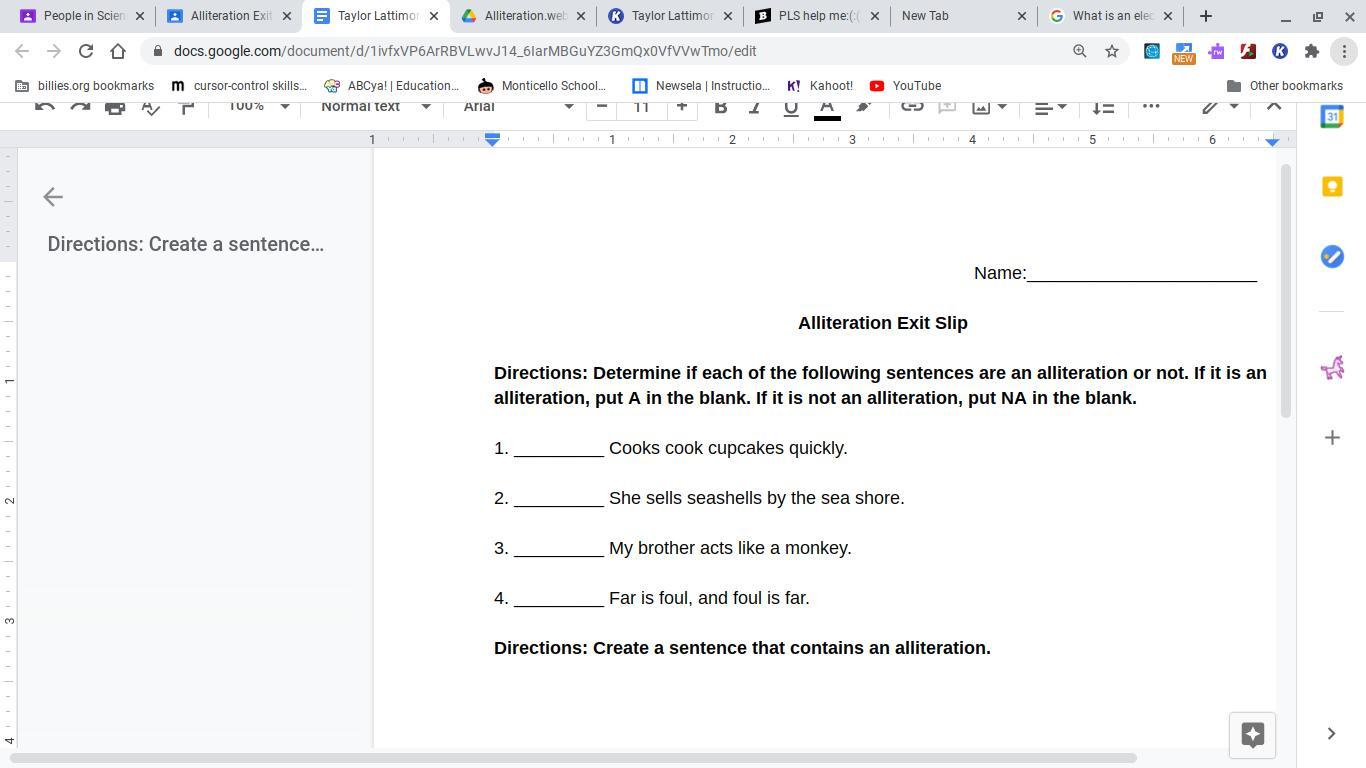
Task: Hide the menus with up chevron
Action: 1273,106
